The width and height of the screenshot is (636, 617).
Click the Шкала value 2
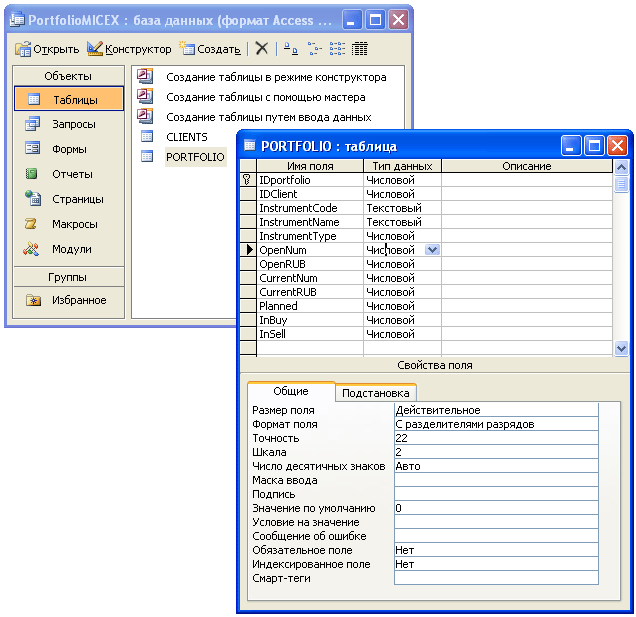point(496,452)
